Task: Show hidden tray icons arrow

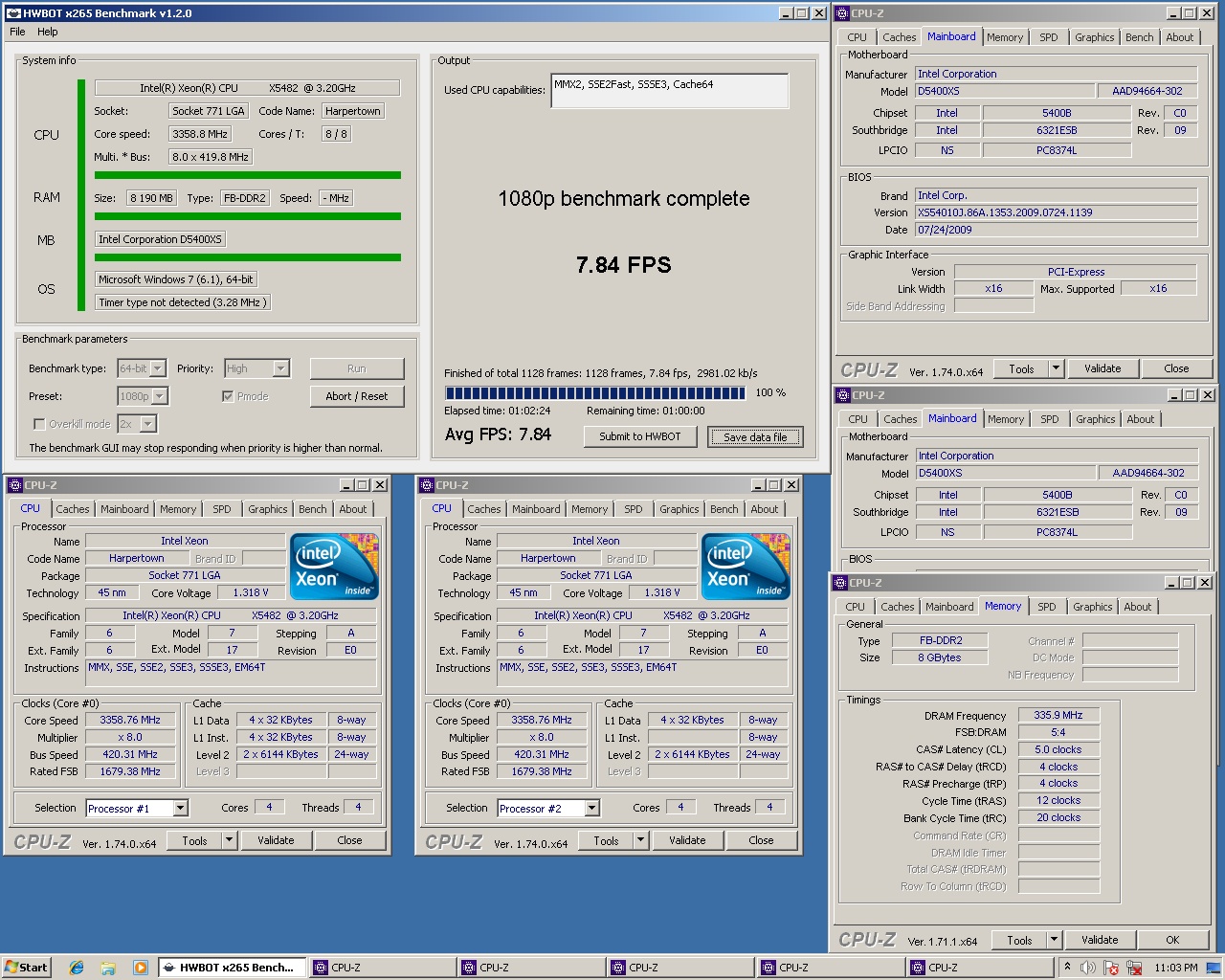Action: tap(1067, 967)
